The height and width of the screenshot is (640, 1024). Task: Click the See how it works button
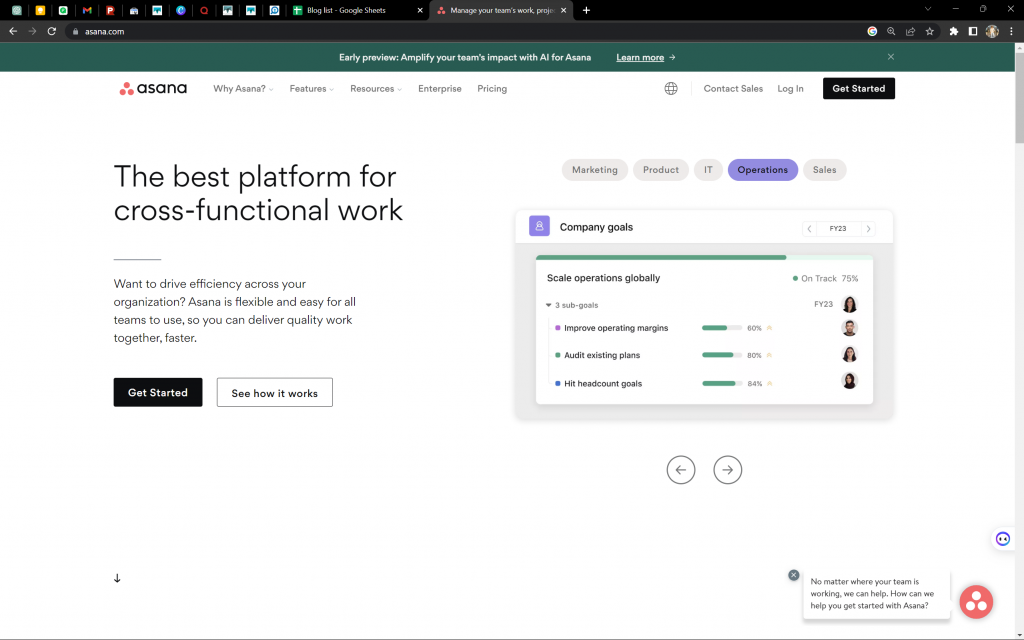tap(274, 393)
